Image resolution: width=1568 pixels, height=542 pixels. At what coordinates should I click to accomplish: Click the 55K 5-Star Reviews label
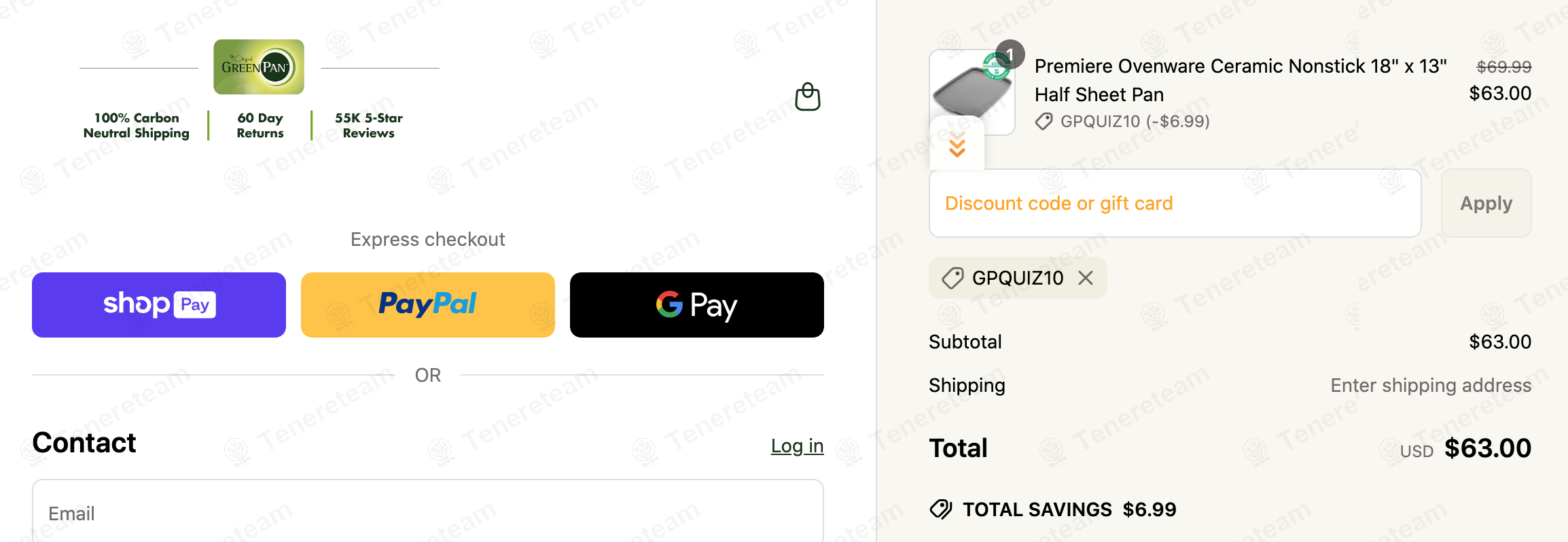368,126
